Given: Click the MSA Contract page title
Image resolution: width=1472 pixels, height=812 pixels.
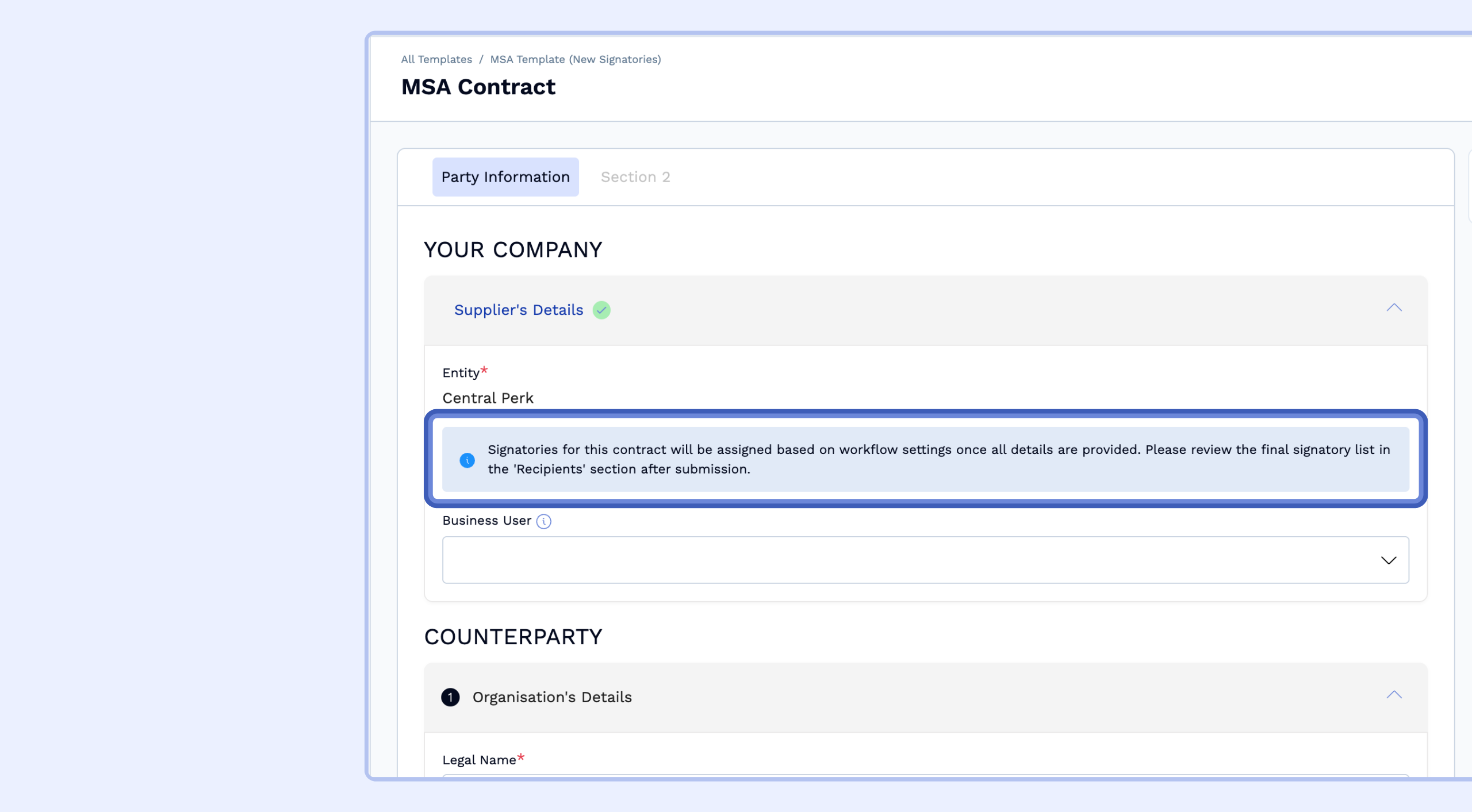Looking at the screenshot, I should point(478,87).
